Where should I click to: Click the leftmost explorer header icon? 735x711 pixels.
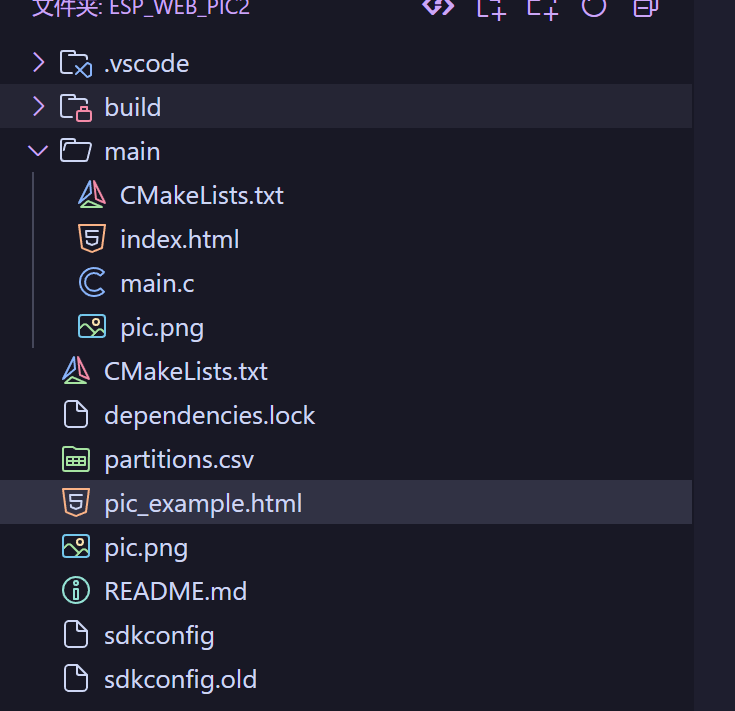click(x=438, y=7)
